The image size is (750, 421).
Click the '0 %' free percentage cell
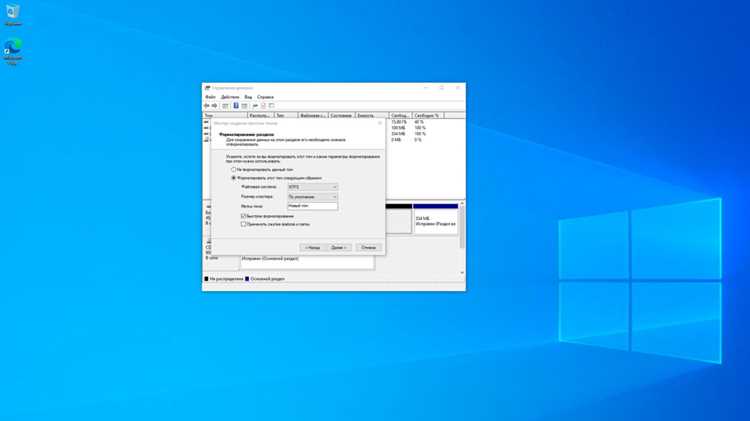tap(418, 140)
